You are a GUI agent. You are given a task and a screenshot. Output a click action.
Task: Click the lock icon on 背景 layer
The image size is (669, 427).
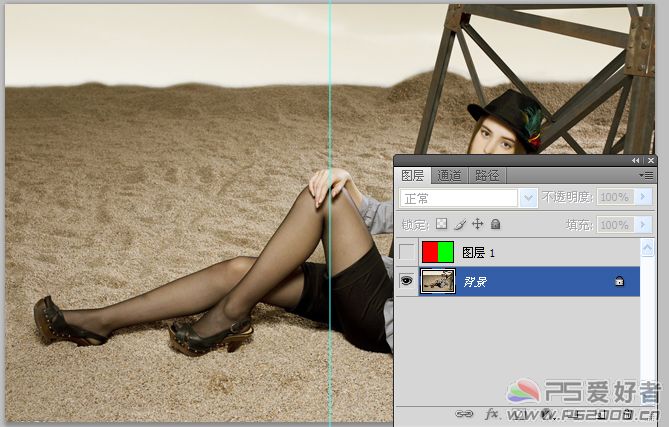pyautogui.click(x=619, y=283)
